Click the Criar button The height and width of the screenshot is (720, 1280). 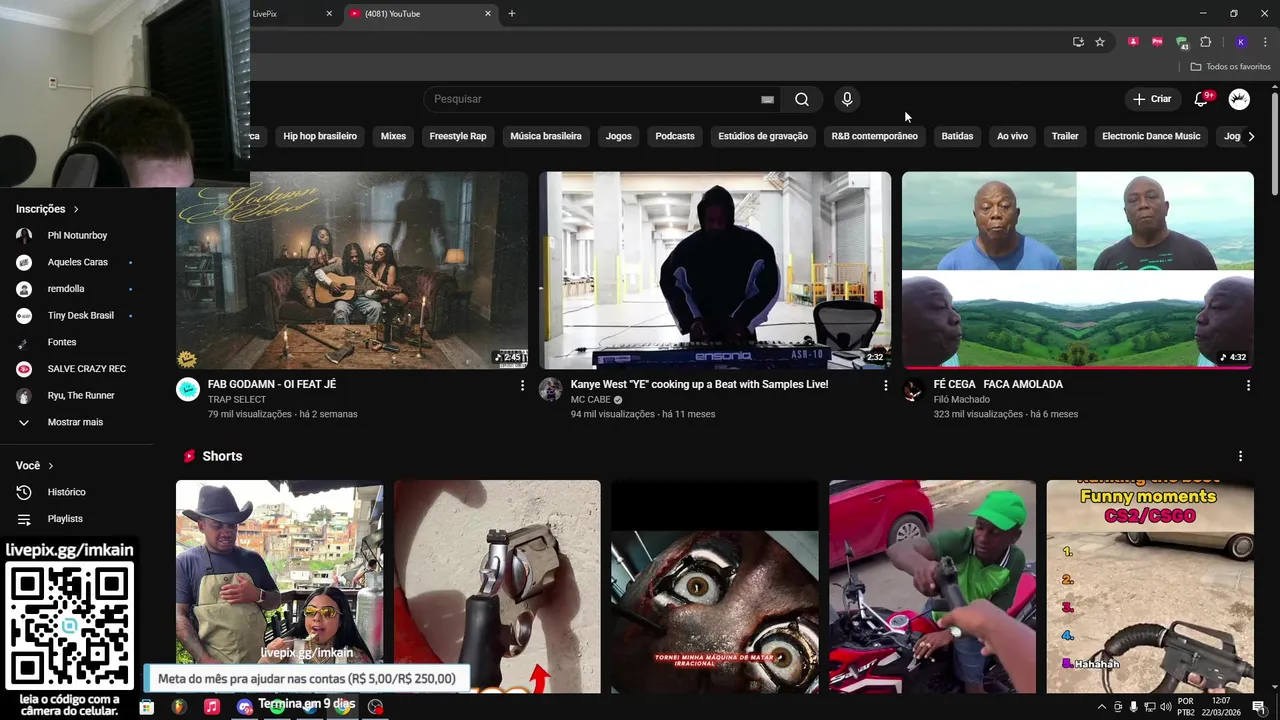click(1151, 99)
